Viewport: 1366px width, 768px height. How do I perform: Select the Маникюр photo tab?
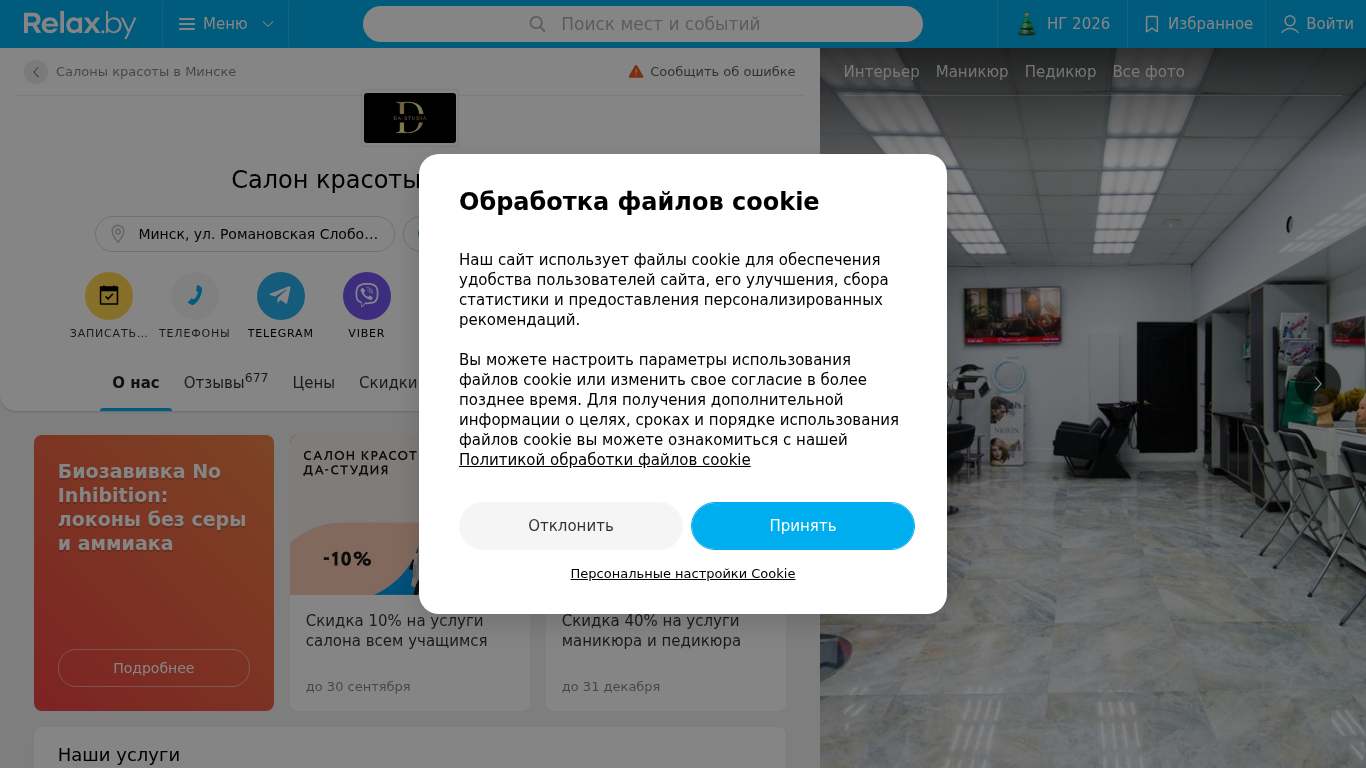(x=972, y=72)
